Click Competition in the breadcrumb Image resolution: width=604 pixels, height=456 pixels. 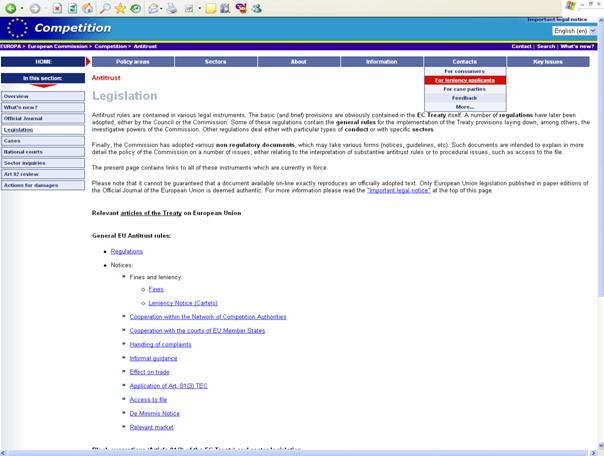(111, 46)
